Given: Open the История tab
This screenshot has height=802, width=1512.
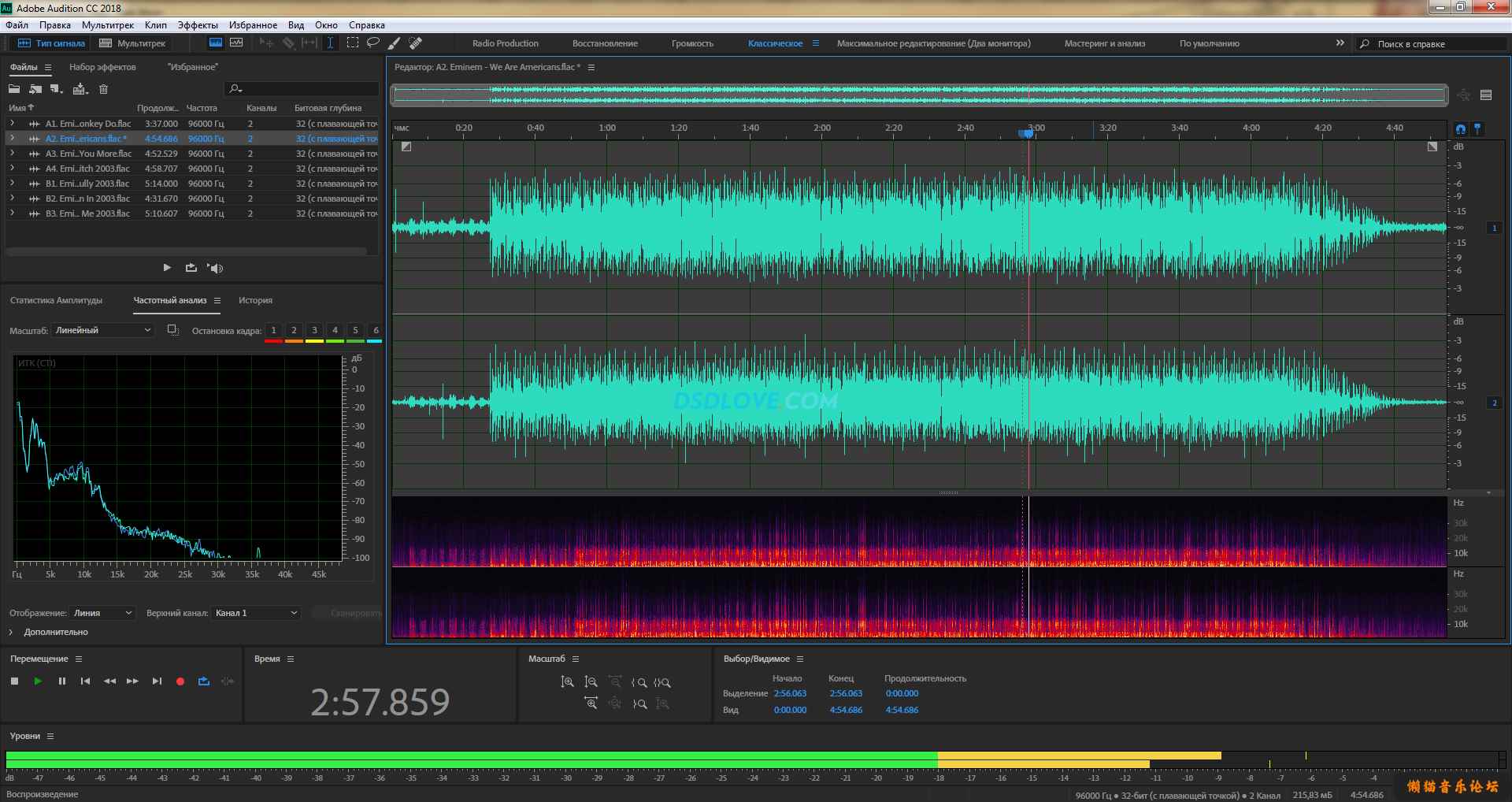Looking at the screenshot, I should coord(255,300).
